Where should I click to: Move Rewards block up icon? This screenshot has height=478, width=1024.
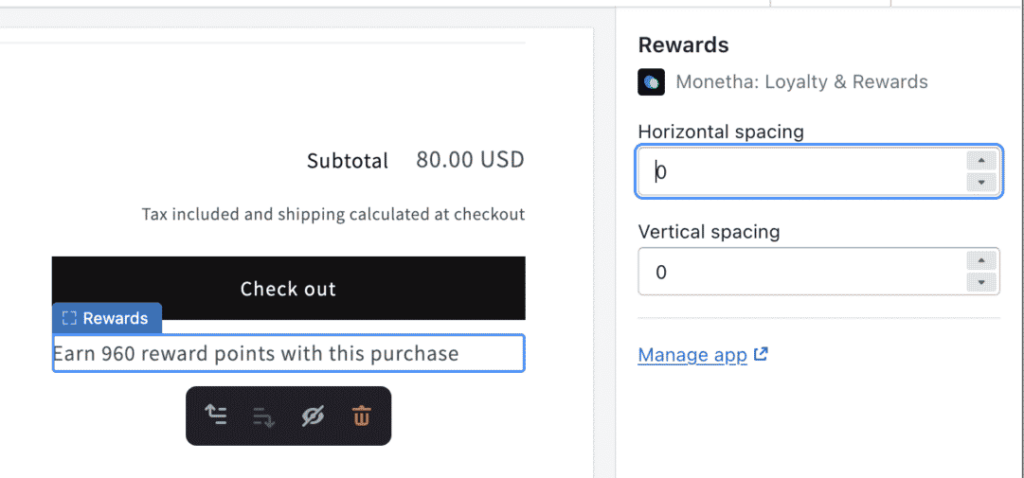click(x=216, y=415)
